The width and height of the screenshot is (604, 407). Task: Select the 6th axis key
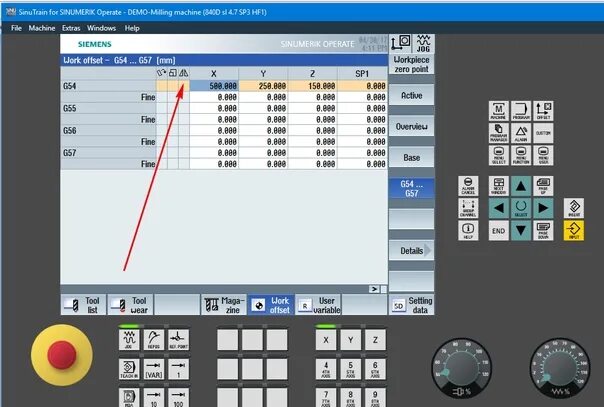375,369
